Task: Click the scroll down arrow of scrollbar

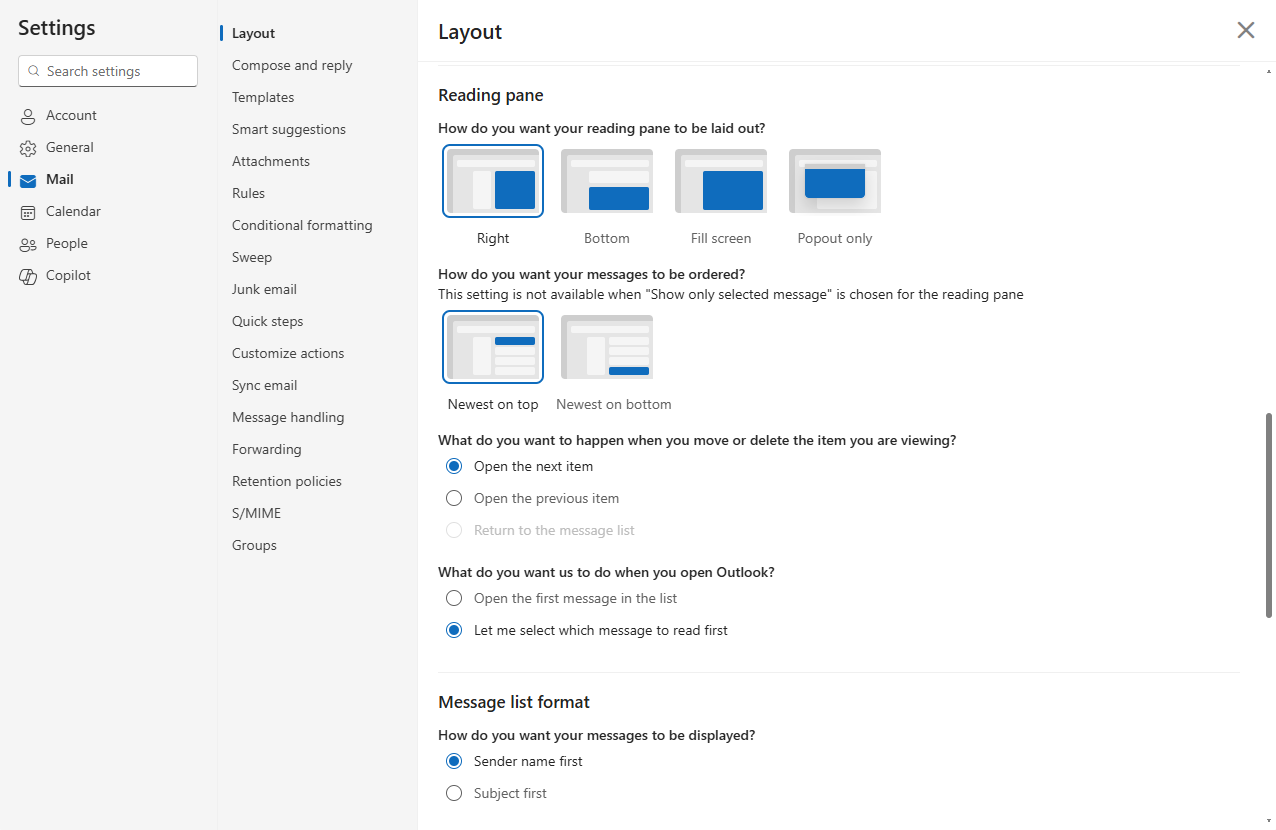Action: point(1269,820)
